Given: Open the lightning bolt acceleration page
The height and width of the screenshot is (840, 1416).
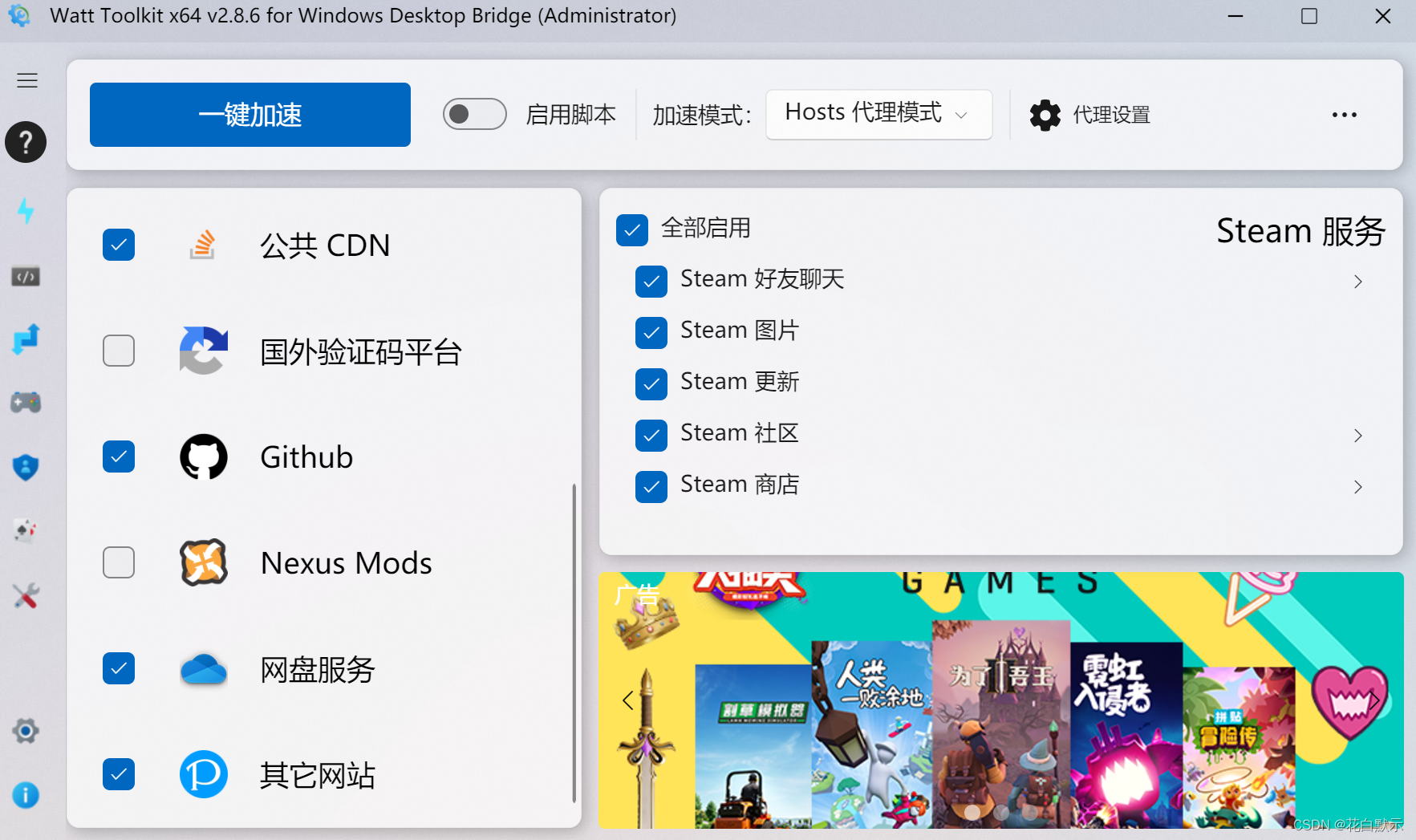Looking at the screenshot, I should (x=26, y=211).
